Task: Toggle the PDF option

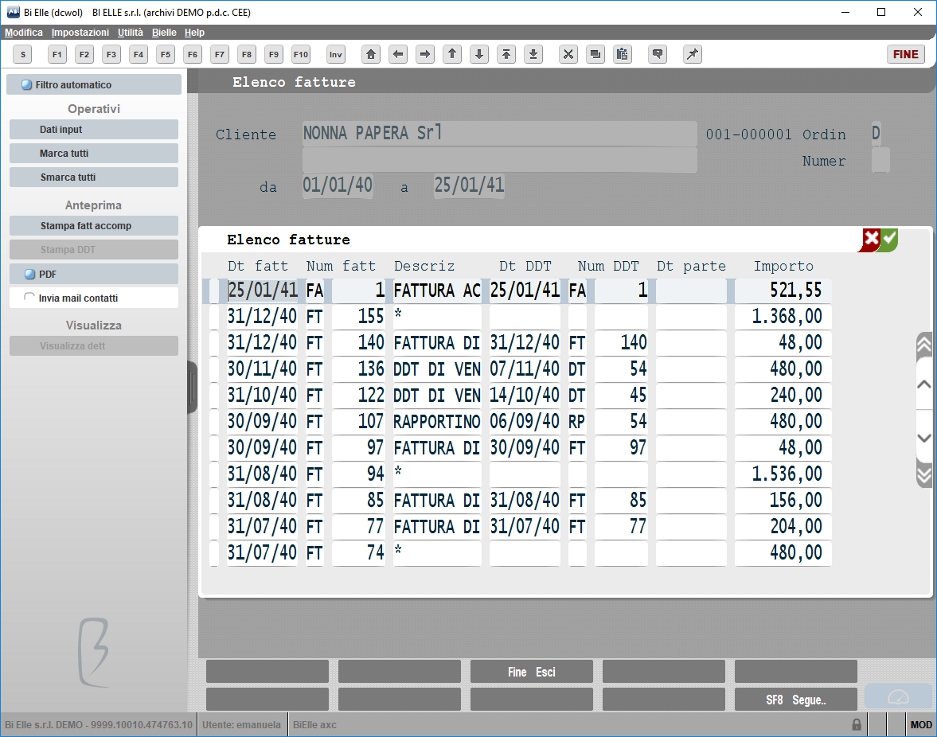Action: (94, 274)
